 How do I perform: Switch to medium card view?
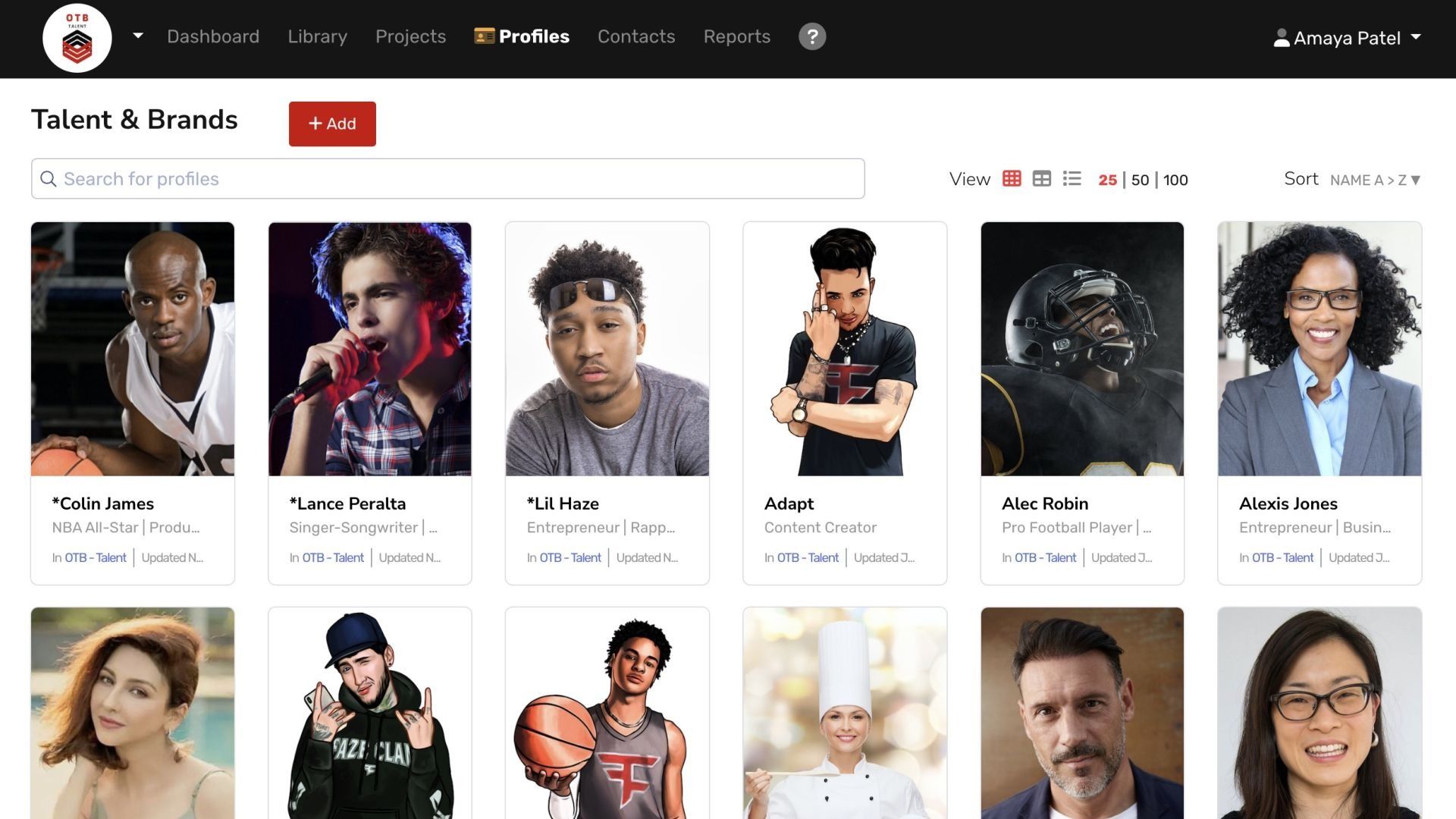(1041, 179)
